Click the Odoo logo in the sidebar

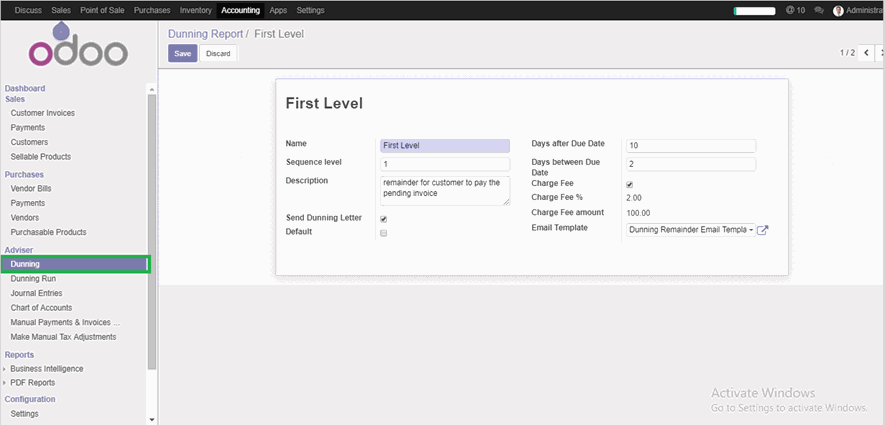coord(77,50)
